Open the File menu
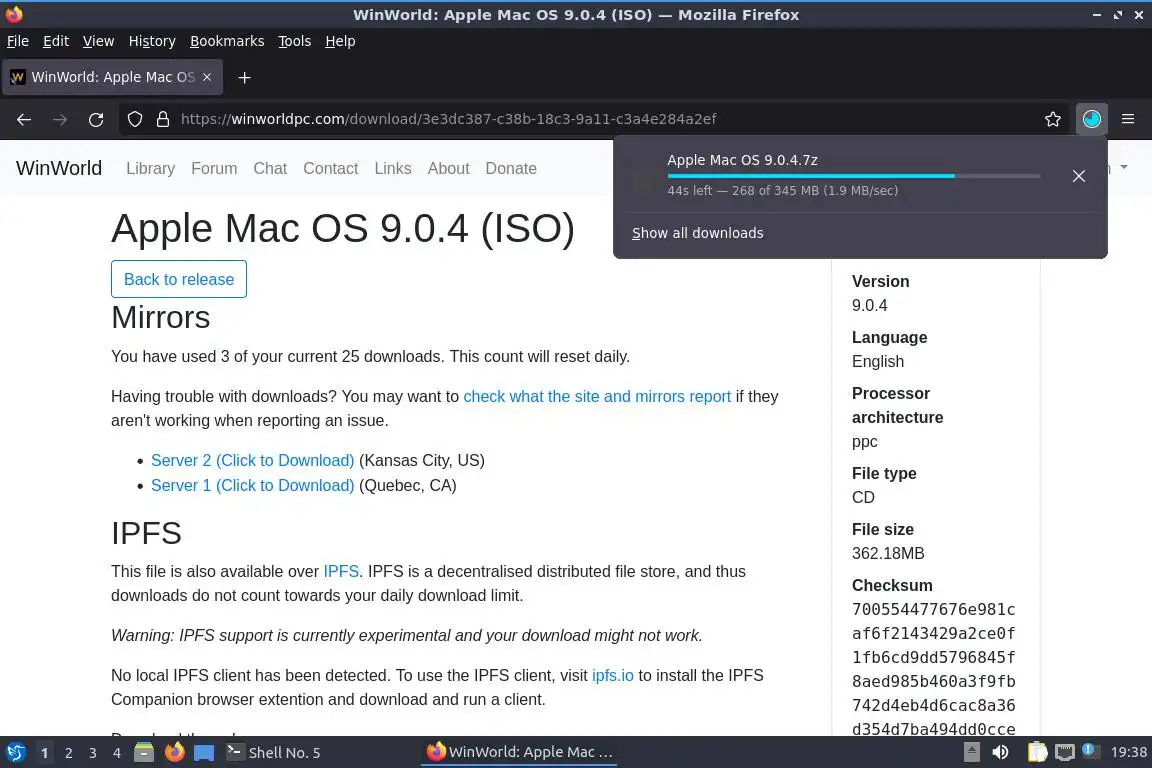Image resolution: width=1152 pixels, height=768 pixels. pos(18,41)
